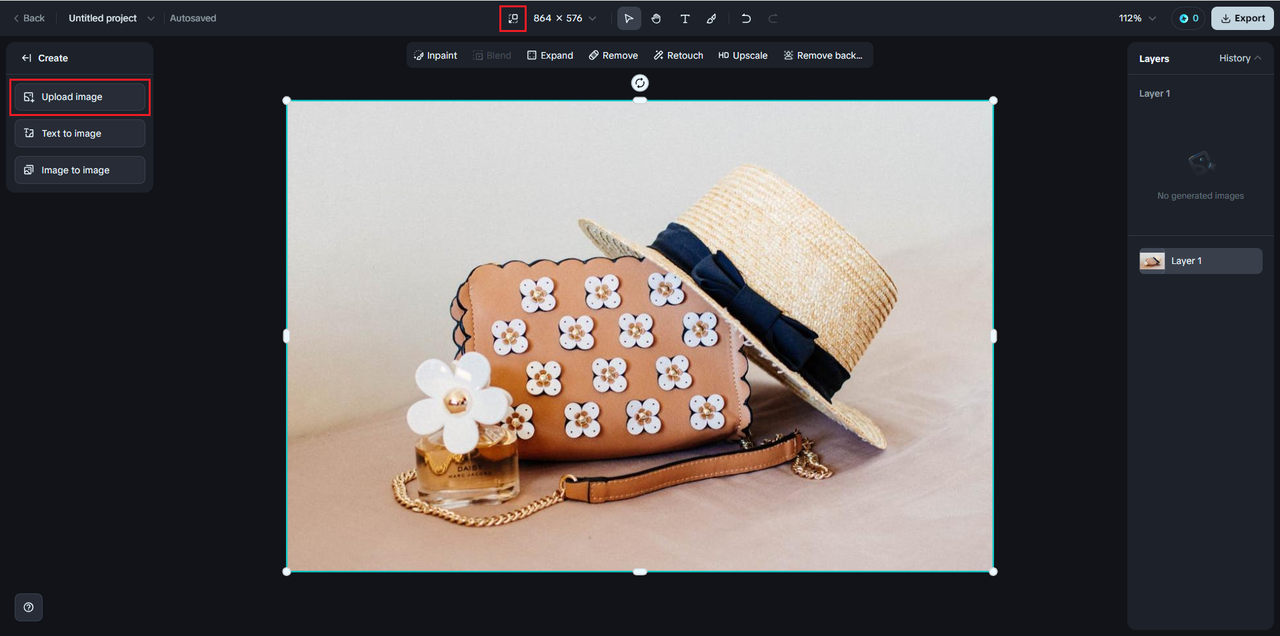This screenshot has width=1280, height=636.
Task: Activate the Inpaint tool
Action: click(x=435, y=55)
